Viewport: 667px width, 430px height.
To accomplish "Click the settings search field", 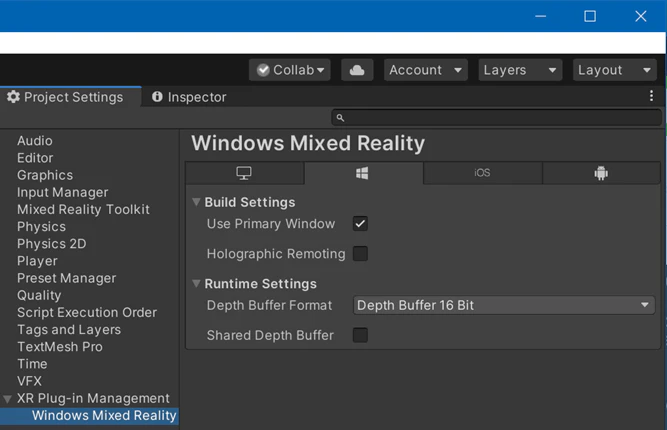I will click(496, 117).
